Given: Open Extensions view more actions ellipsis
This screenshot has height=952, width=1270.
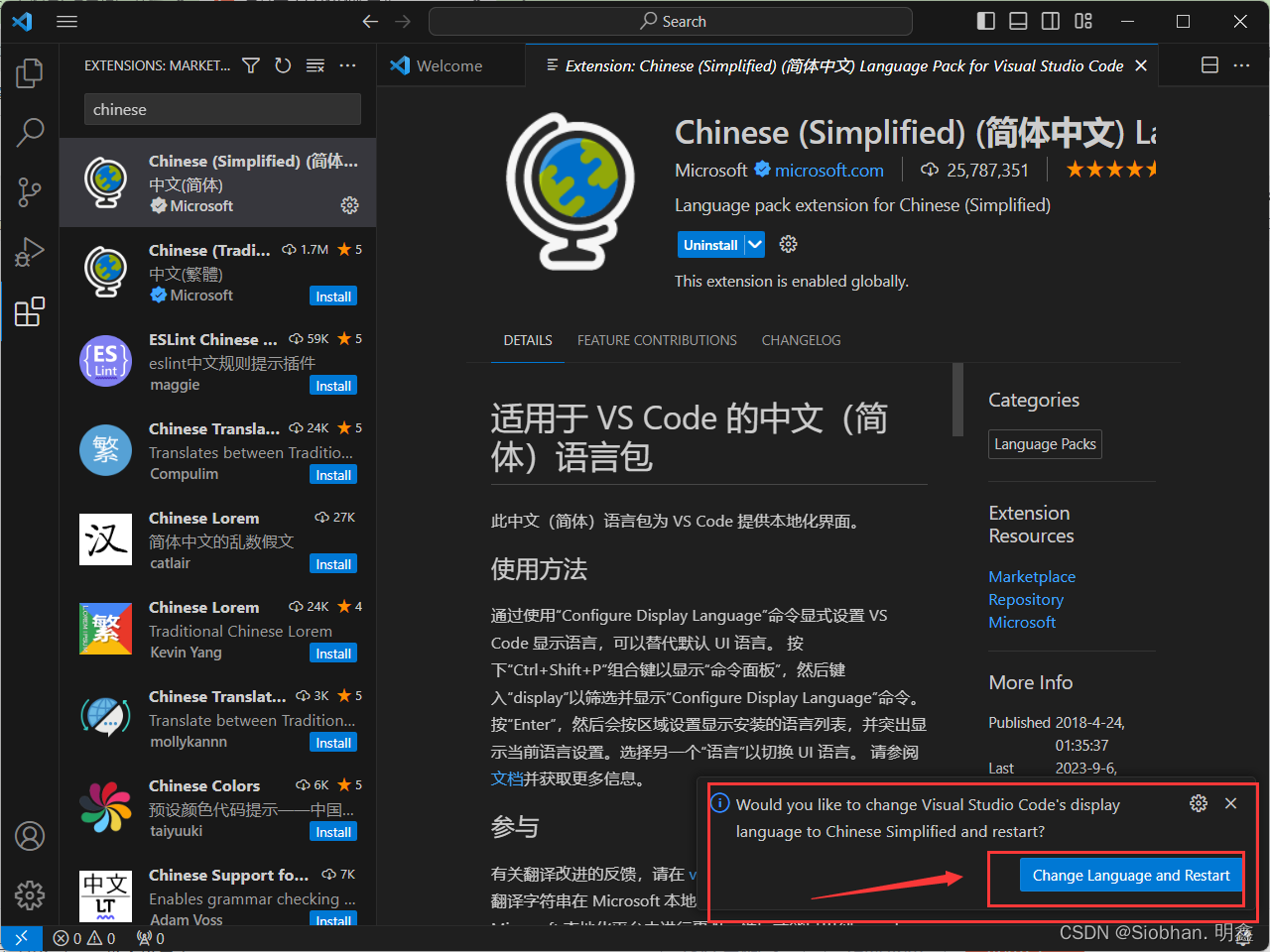Looking at the screenshot, I should point(347,65).
